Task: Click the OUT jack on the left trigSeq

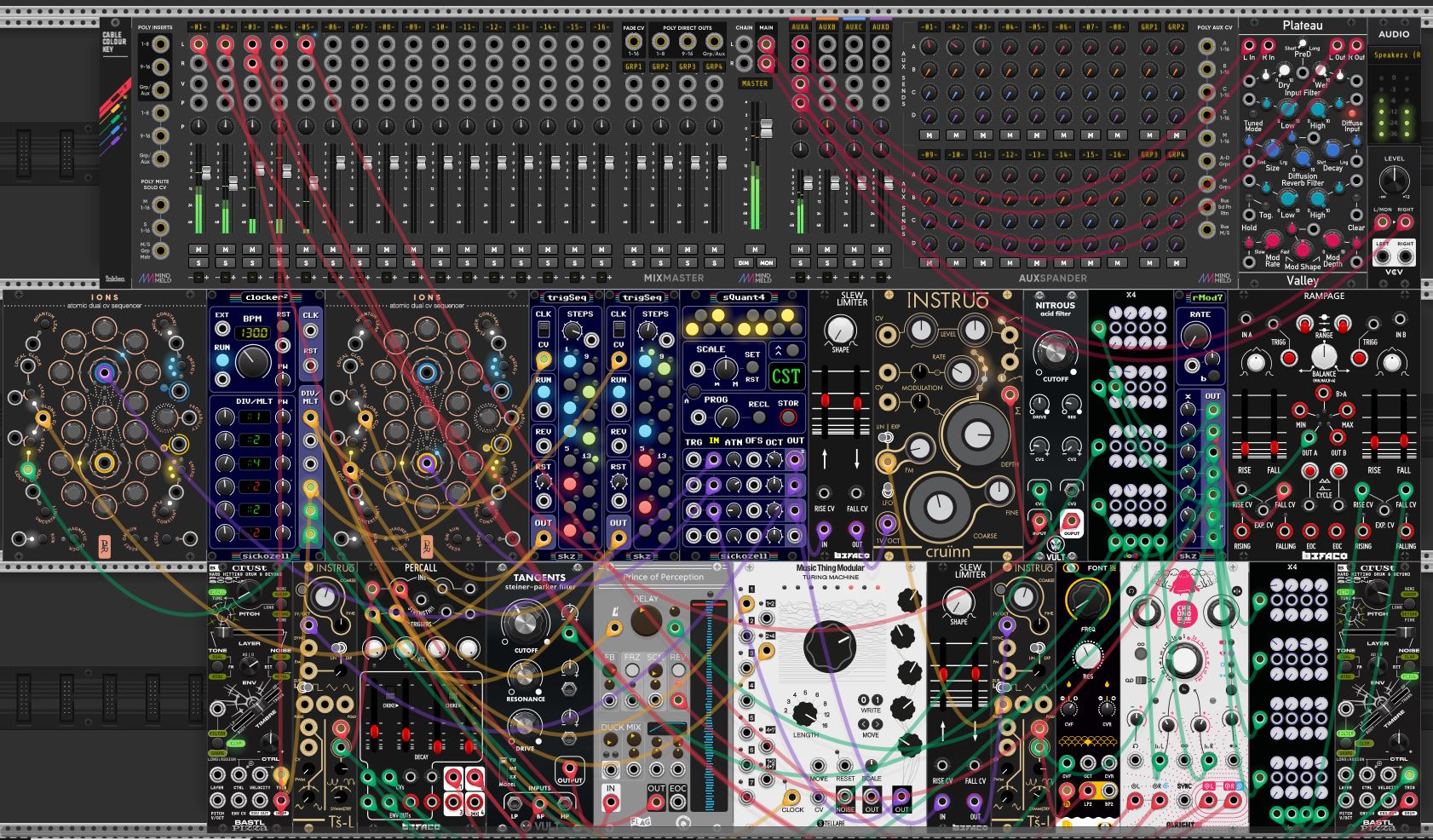Action: click(x=544, y=538)
